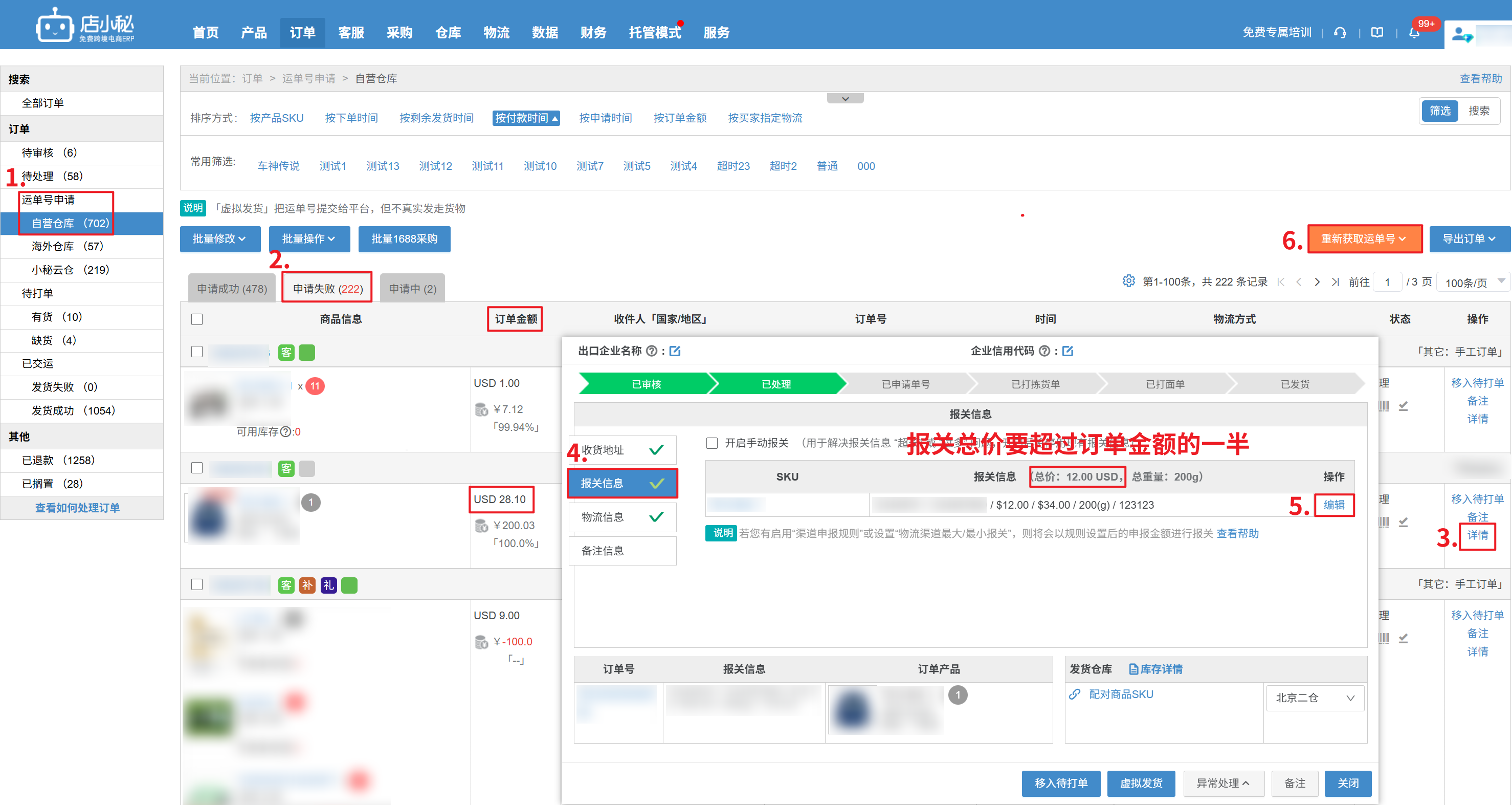This screenshot has height=805, width=1512.
Task: Click the edit icon next to 出口企业名称
Action: click(x=675, y=351)
